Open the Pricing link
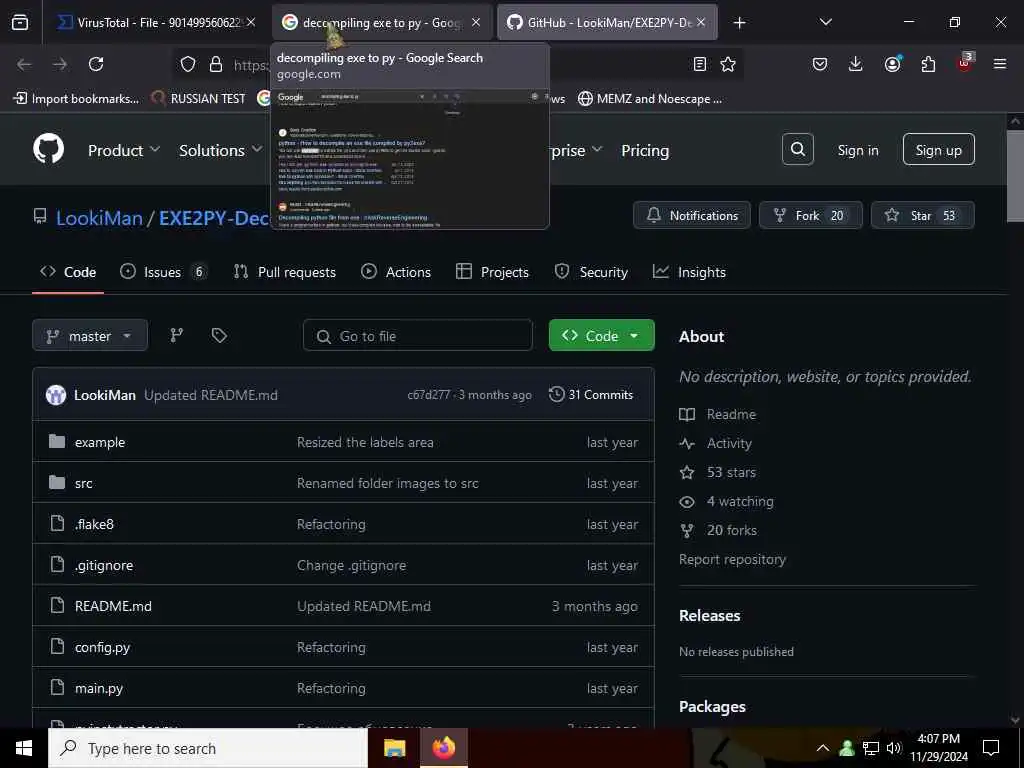Screen dimensions: 1024x768 pos(645,150)
